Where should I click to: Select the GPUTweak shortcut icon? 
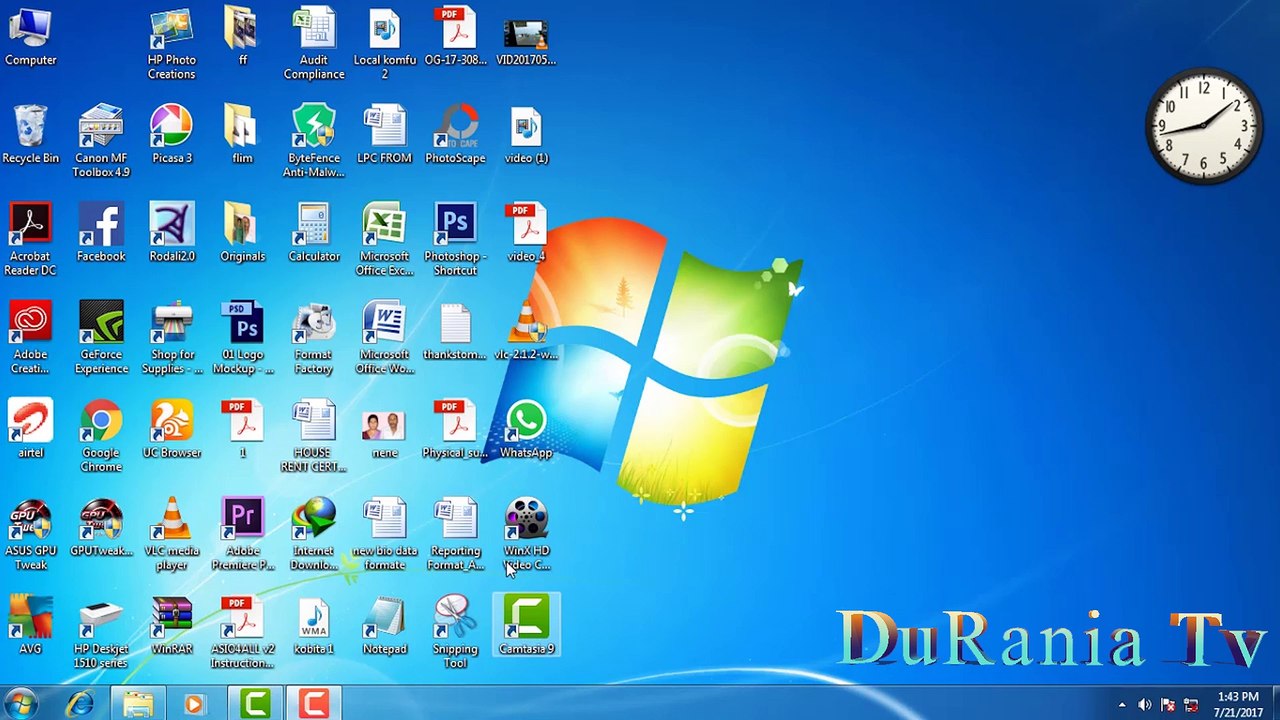101,527
